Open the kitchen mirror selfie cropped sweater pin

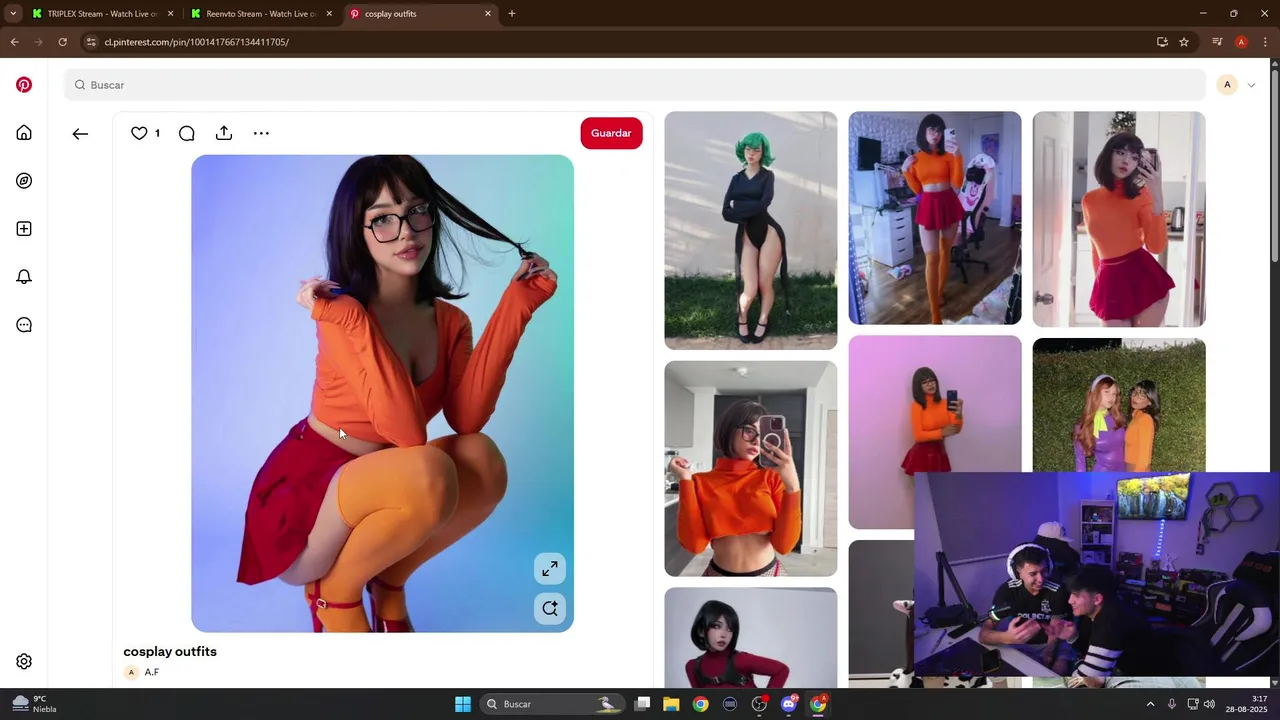(x=751, y=469)
